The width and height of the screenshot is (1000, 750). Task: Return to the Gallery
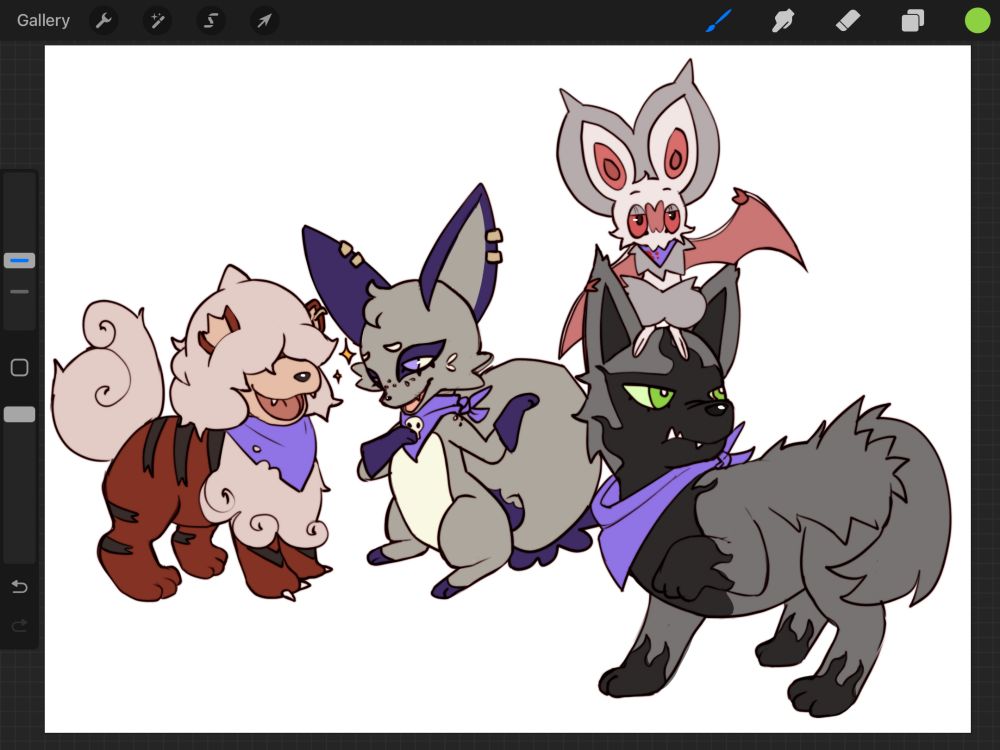coord(43,20)
